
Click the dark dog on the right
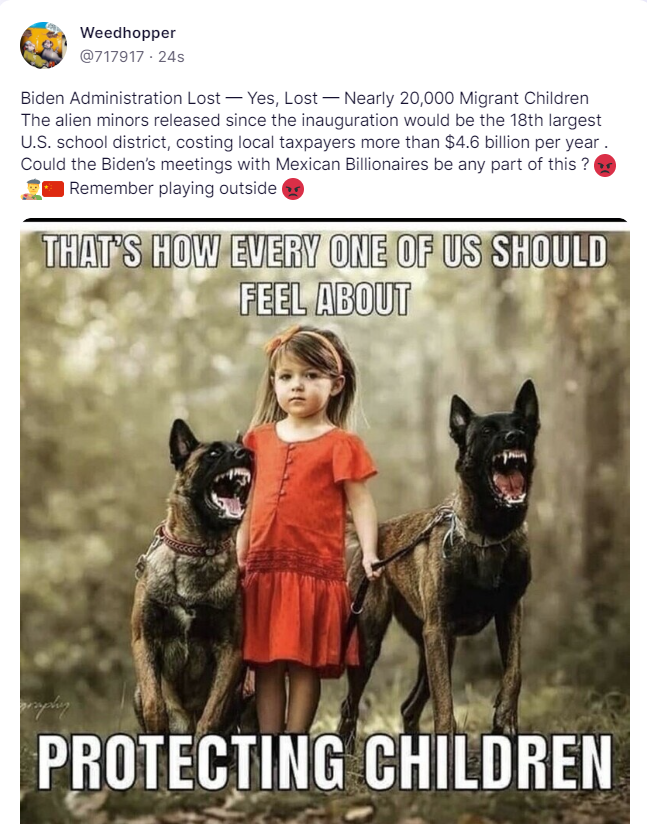click(452, 557)
